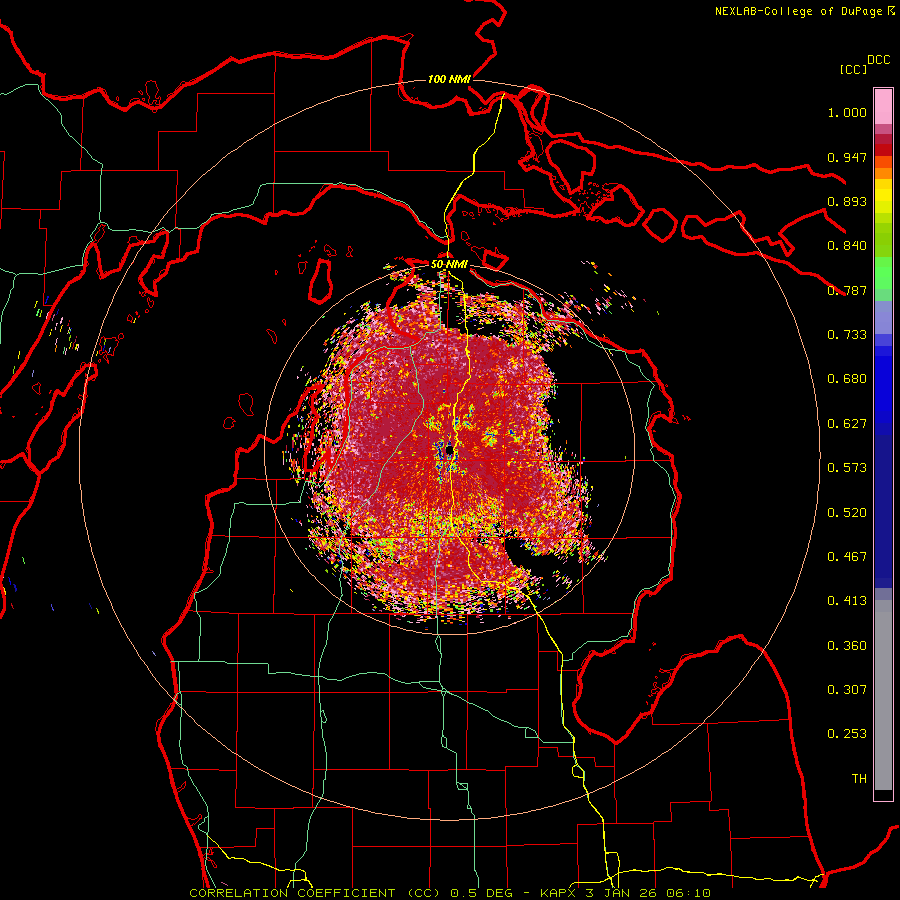Viewport: 900px width, 900px height.
Task: Click the TH label on the color scale
Action: pyautogui.click(x=859, y=779)
